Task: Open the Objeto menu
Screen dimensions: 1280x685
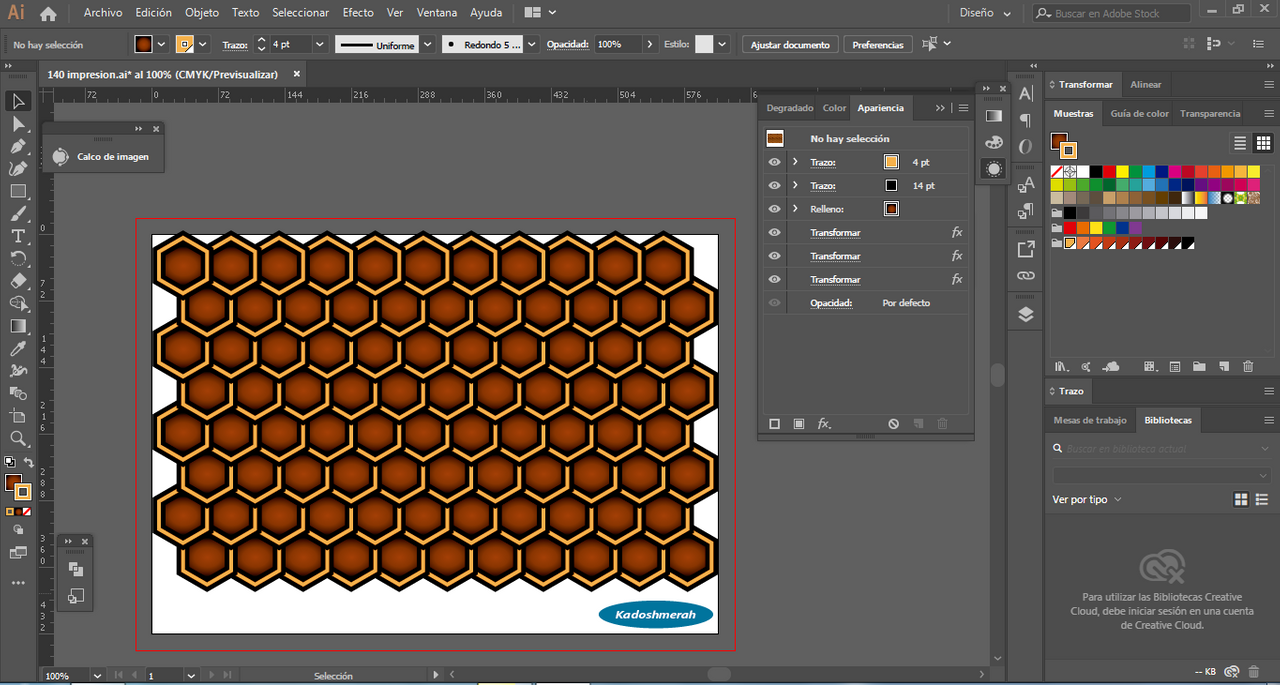Action: (x=202, y=13)
